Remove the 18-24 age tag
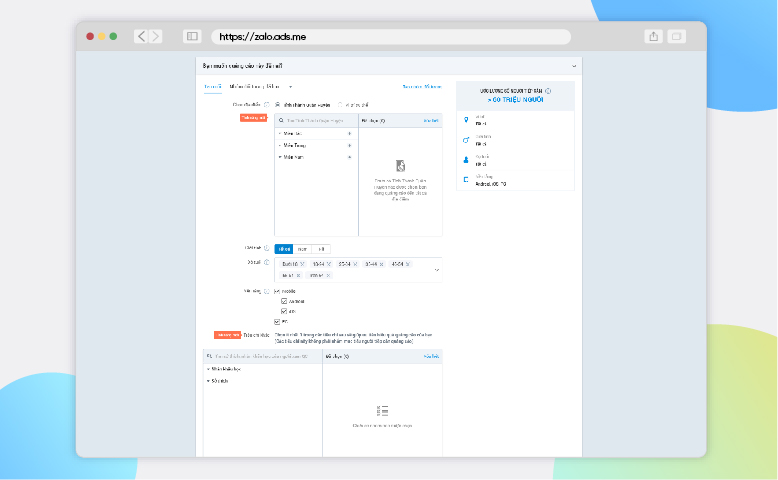778x480 pixels. tap(328, 264)
